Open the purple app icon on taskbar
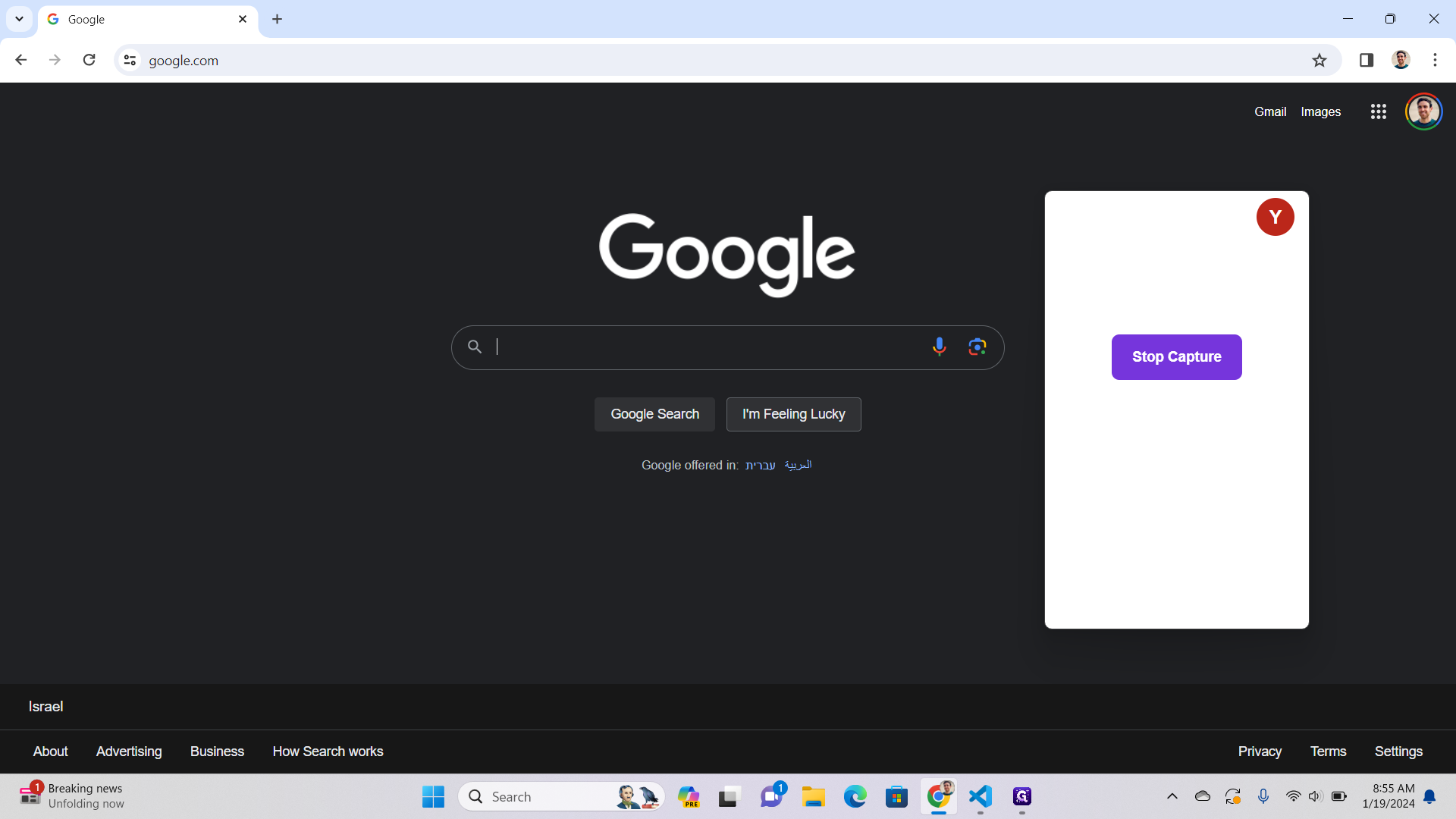 click(x=1022, y=797)
